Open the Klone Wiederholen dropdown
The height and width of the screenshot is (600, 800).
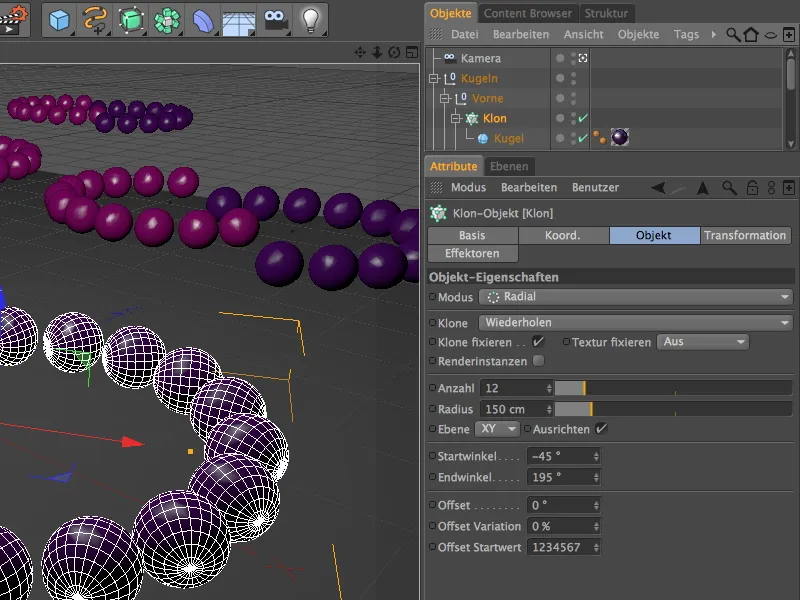coord(635,322)
